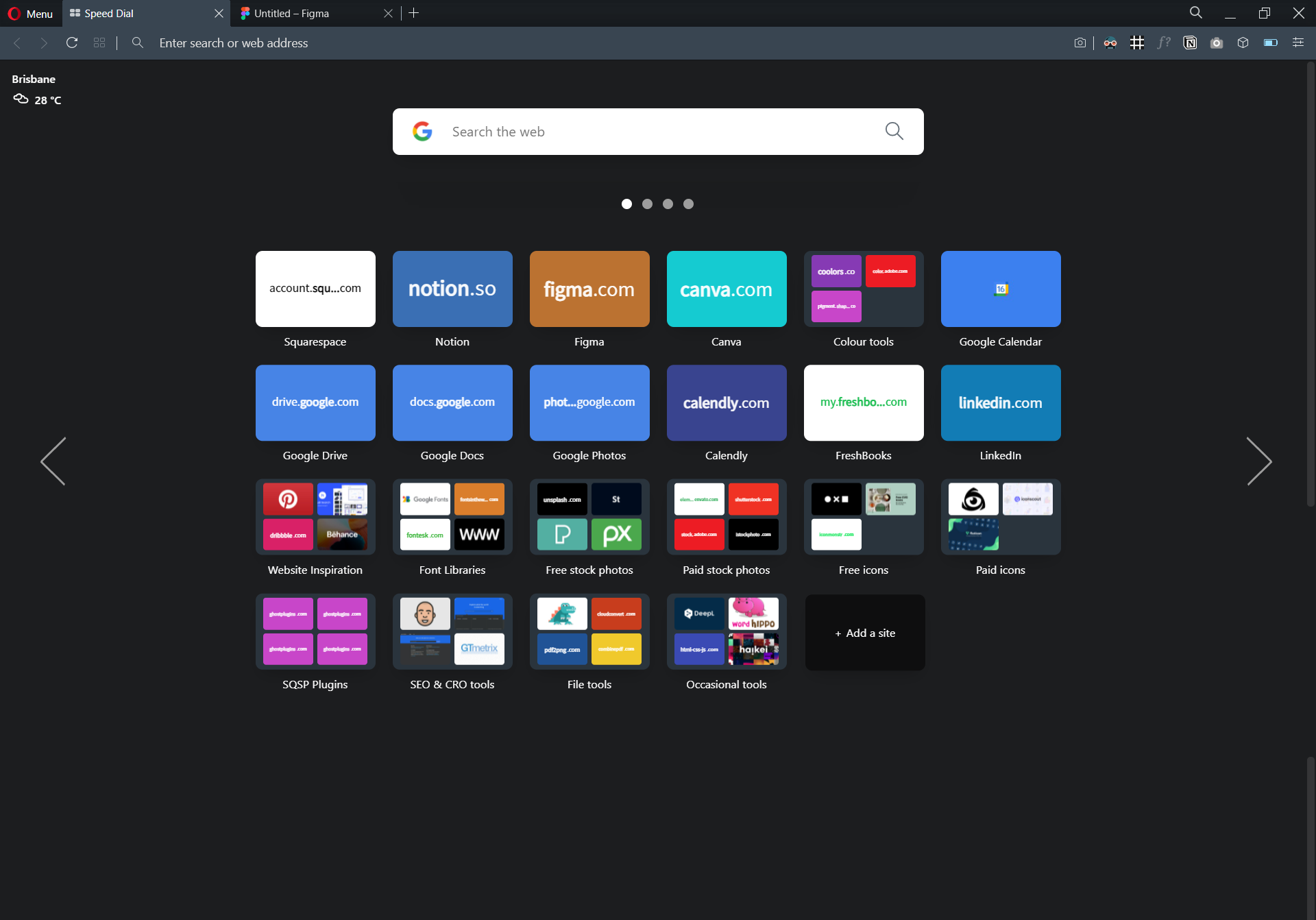Open the font identifier extension icon
The image size is (1316, 920).
pyautogui.click(x=1164, y=43)
